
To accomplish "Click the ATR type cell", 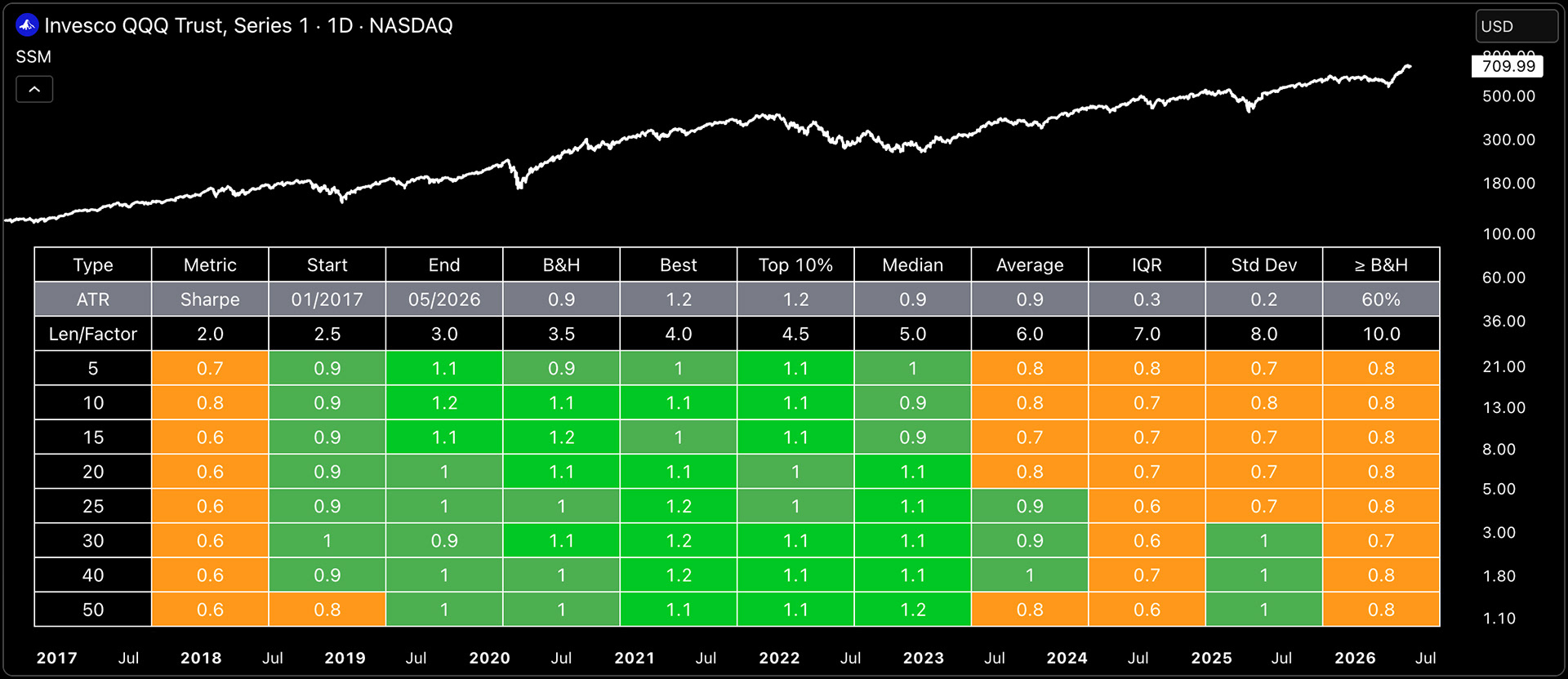I will [93, 300].
